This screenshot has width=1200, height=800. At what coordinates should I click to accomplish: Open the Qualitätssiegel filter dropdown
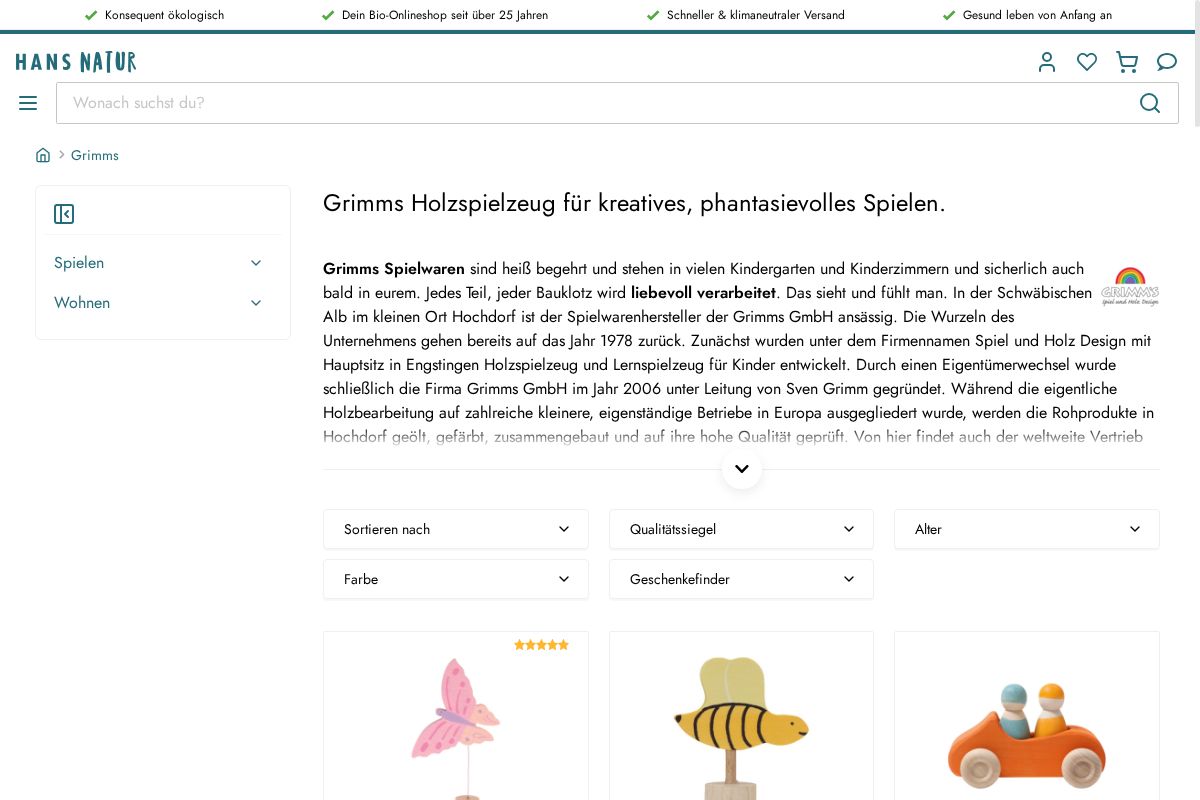741,529
